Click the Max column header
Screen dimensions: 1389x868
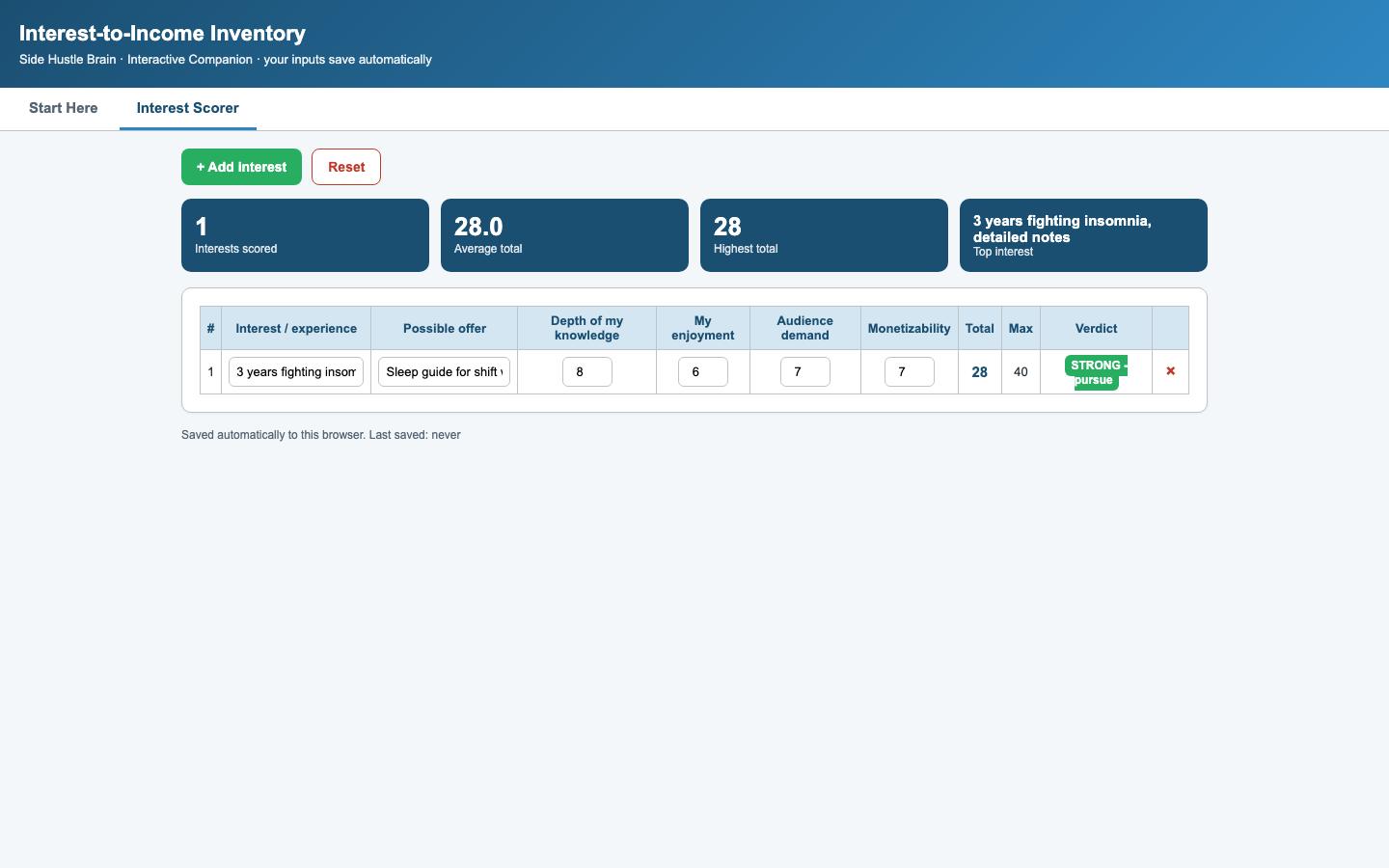(1021, 328)
